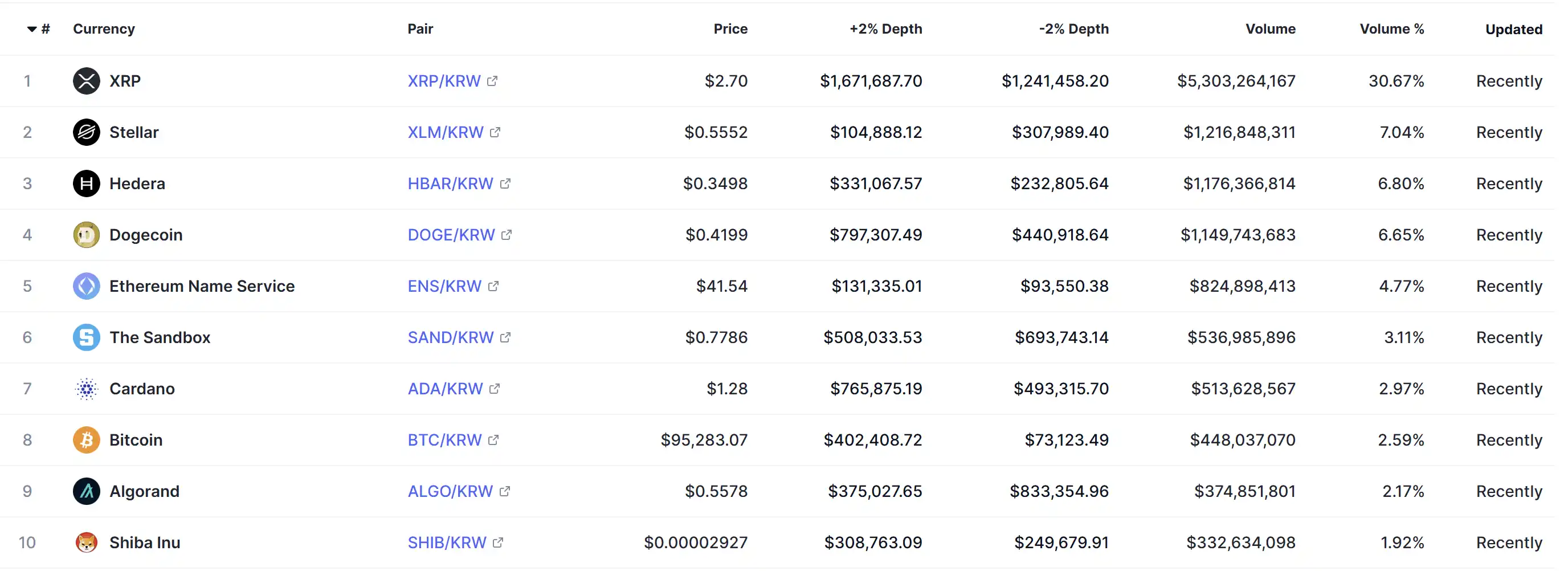Image resolution: width=1568 pixels, height=571 pixels.
Task: Click the Hedera coin logo icon
Action: (x=87, y=183)
